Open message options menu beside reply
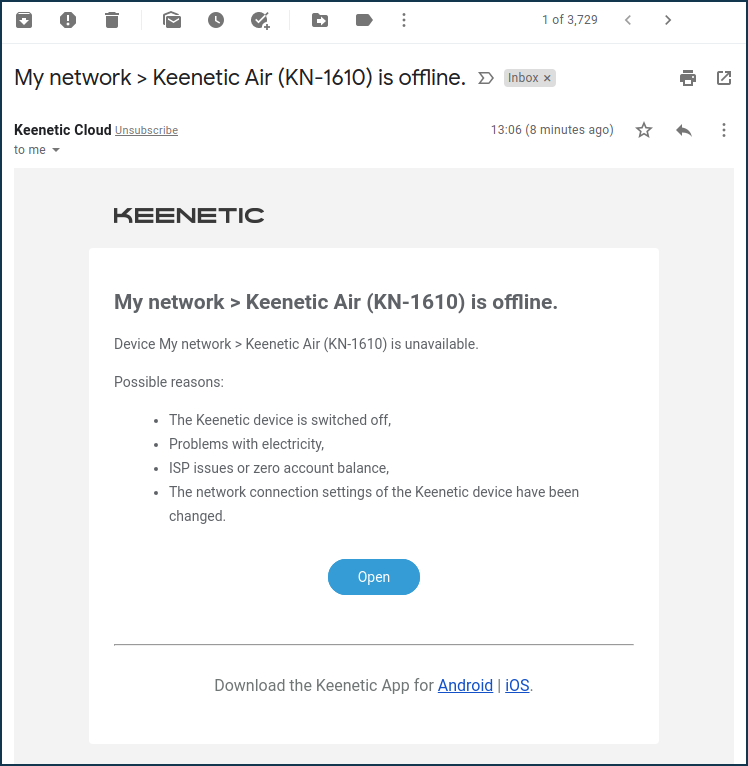748x766 pixels. pyautogui.click(x=724, y=130)
